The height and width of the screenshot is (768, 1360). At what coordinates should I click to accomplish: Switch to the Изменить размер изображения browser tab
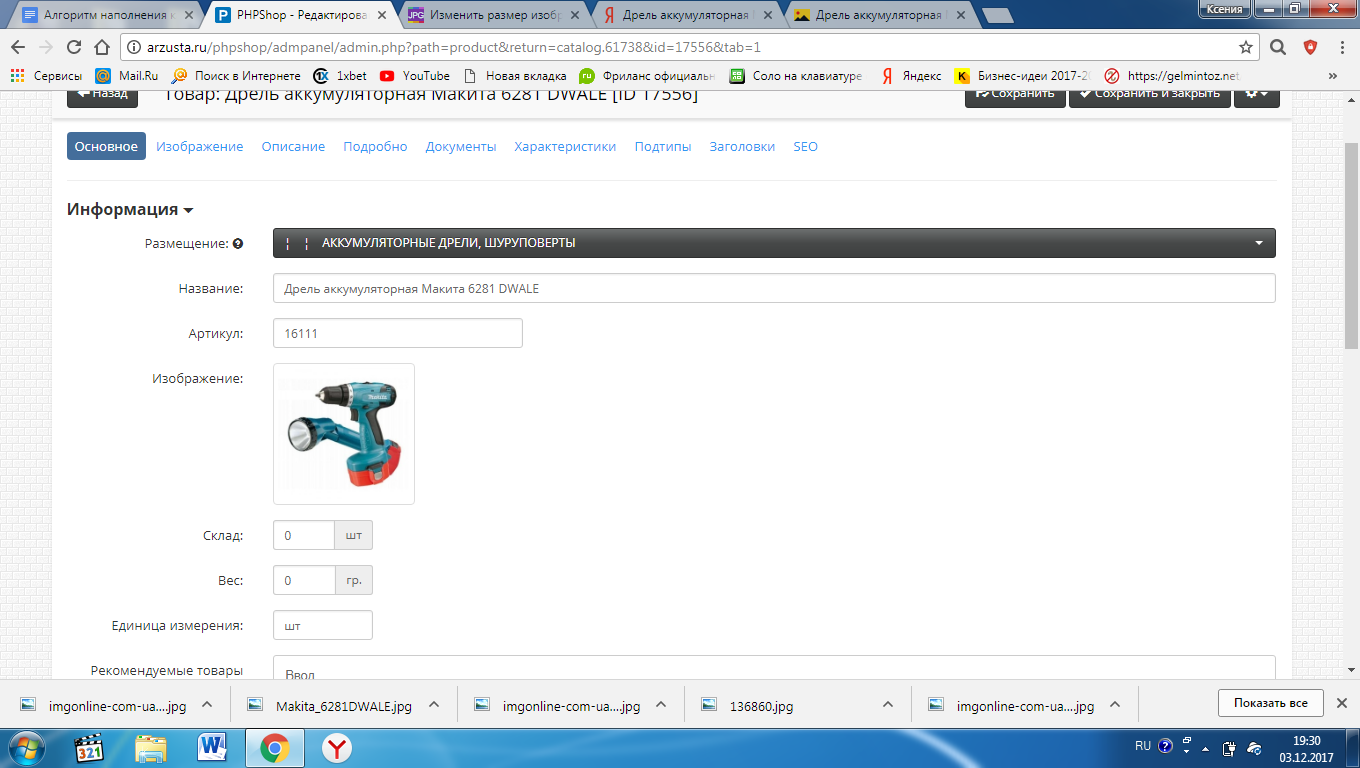tap(495, 15)
